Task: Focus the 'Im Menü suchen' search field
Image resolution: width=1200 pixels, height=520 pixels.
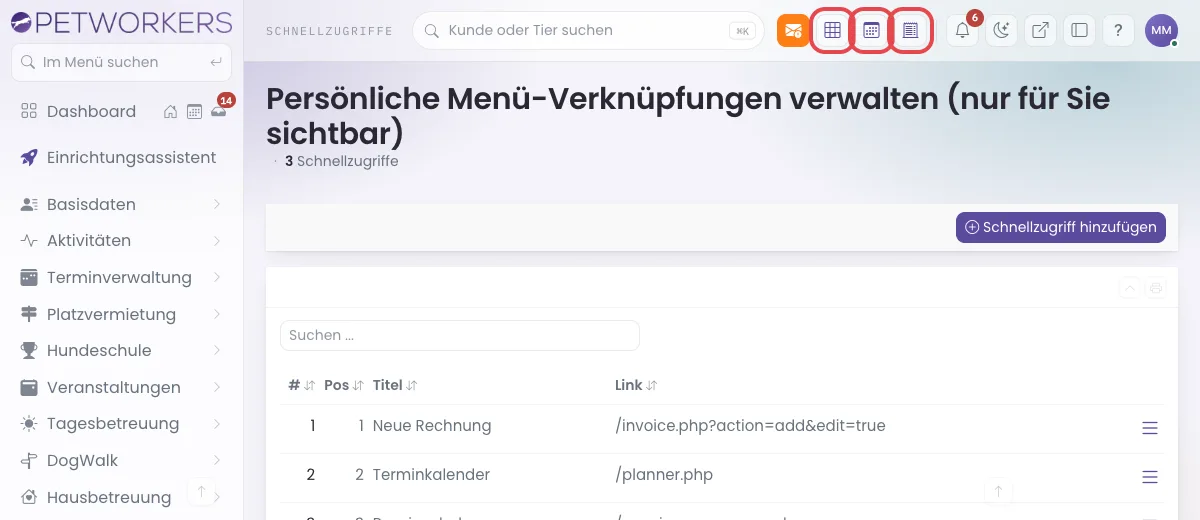Action: tap(121, 62)
